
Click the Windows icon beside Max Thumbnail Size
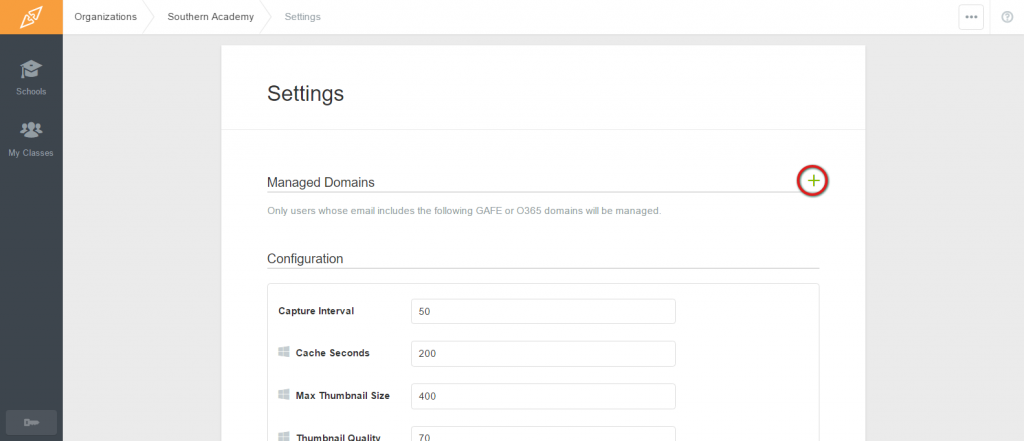pos(284,395)
